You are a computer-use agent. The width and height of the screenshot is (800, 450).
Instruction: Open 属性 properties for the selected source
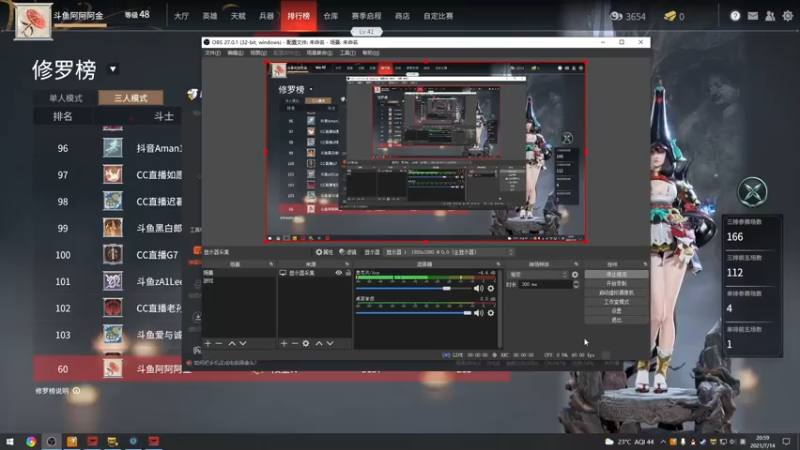coord(324,252)
